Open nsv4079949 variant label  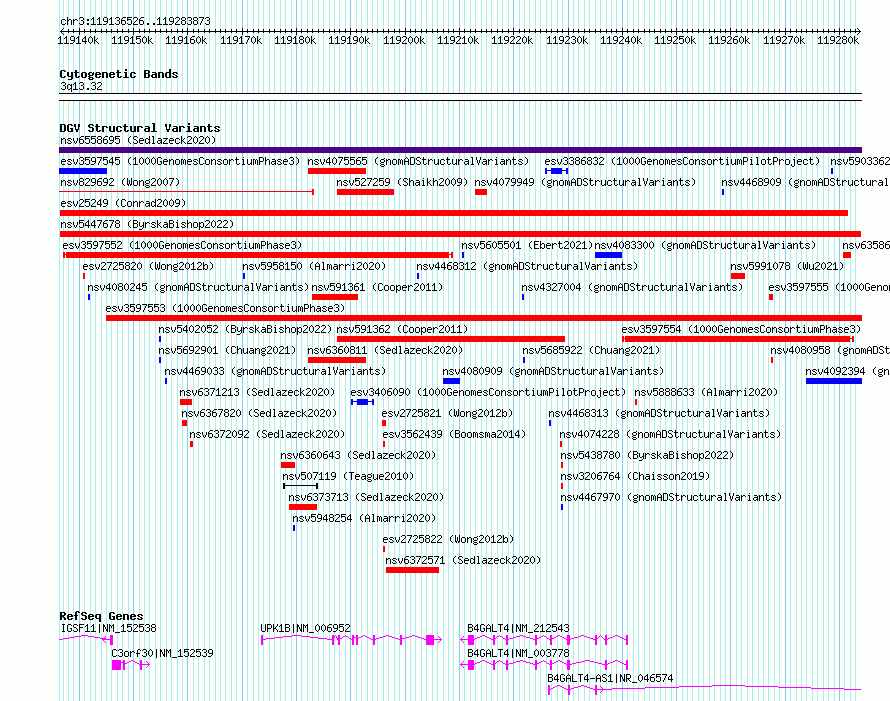coord(585,182)
